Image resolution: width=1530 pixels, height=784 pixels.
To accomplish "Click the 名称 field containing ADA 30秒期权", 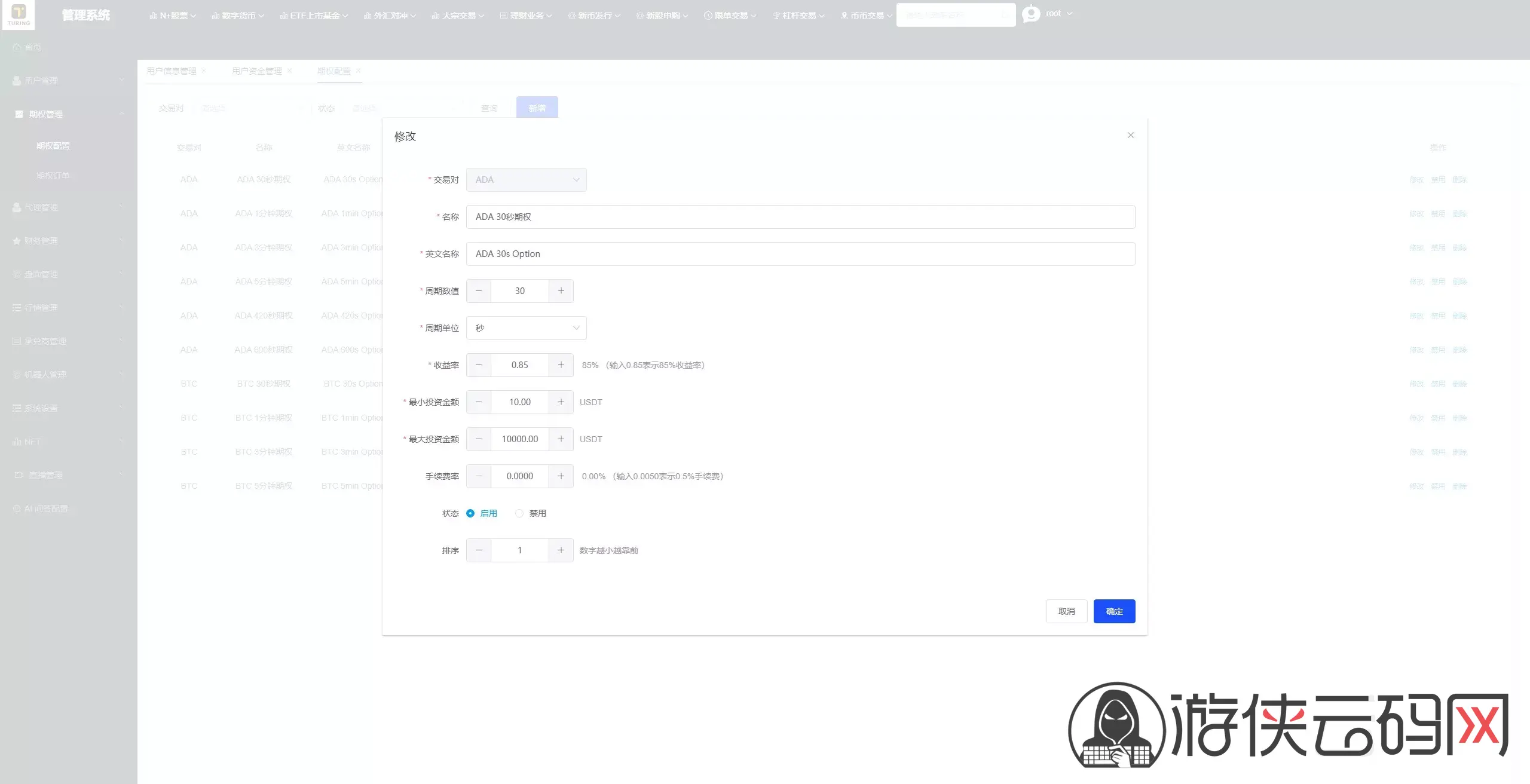I will (800, 217).
